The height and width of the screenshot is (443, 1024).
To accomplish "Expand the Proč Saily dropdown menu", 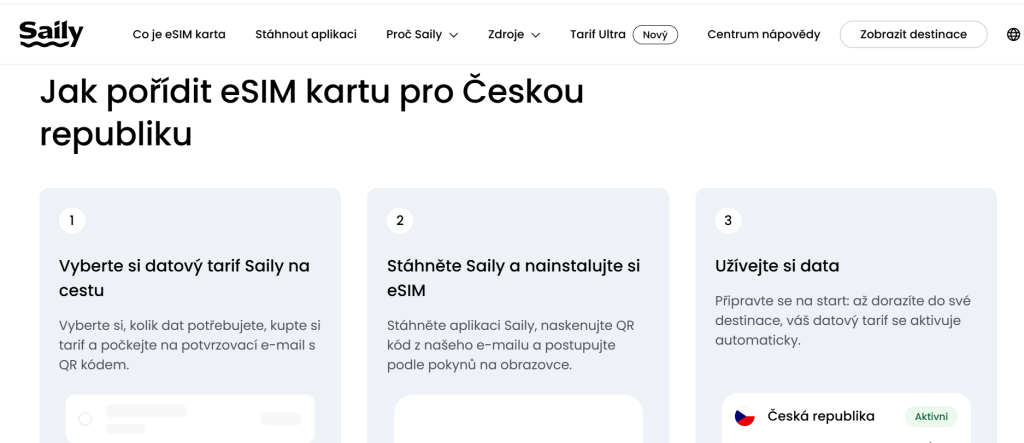I will [422, 35].
